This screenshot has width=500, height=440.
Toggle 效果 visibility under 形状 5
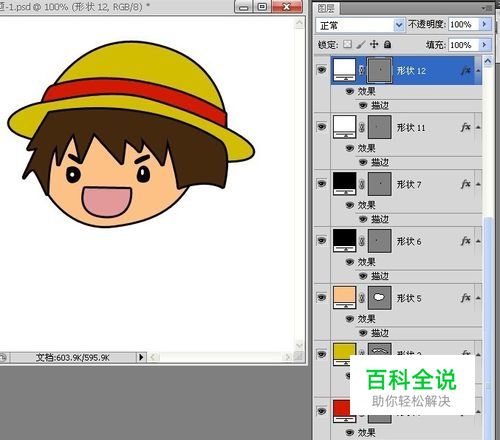[x=349, y=319]
